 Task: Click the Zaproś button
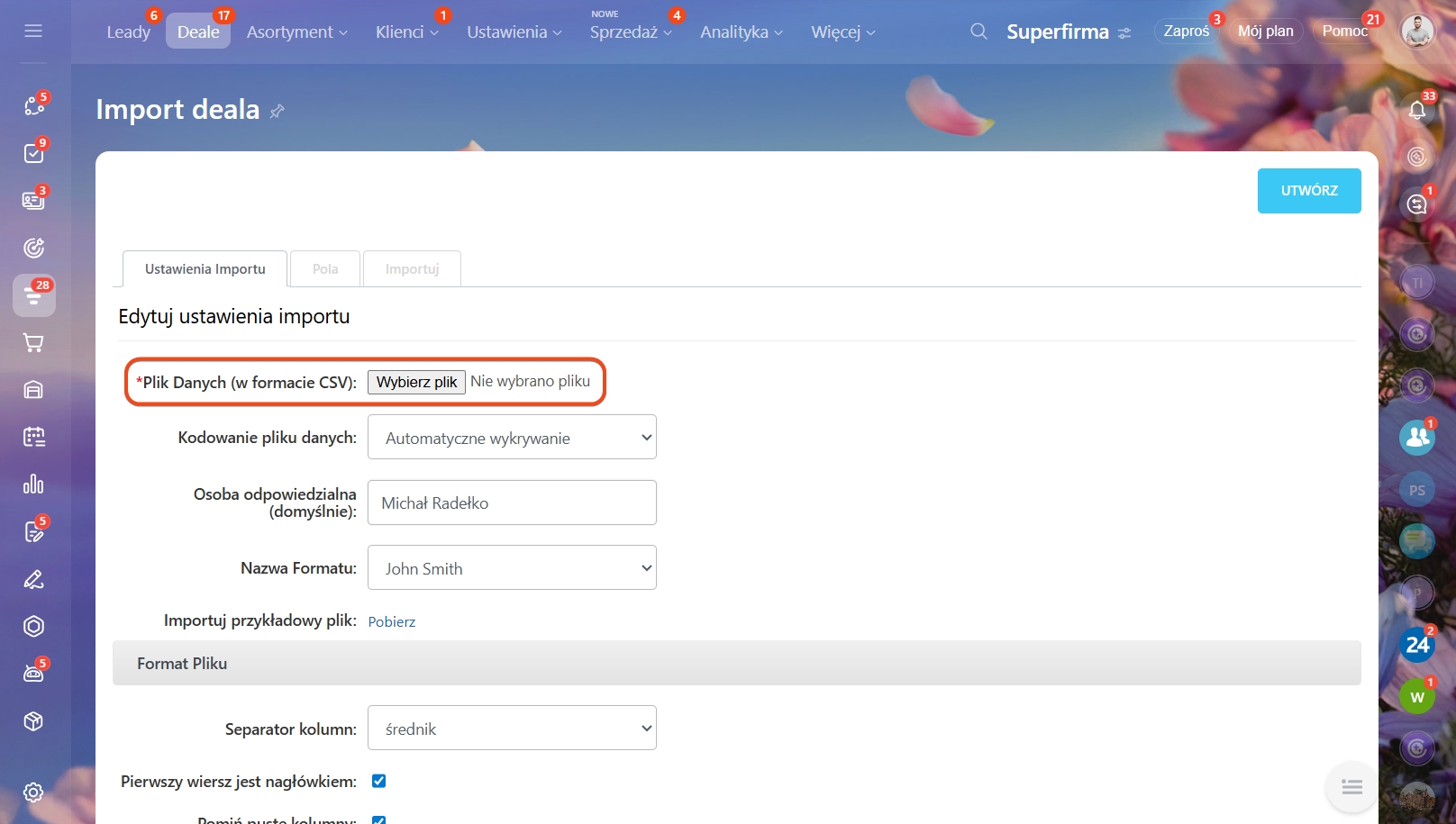1187,32
